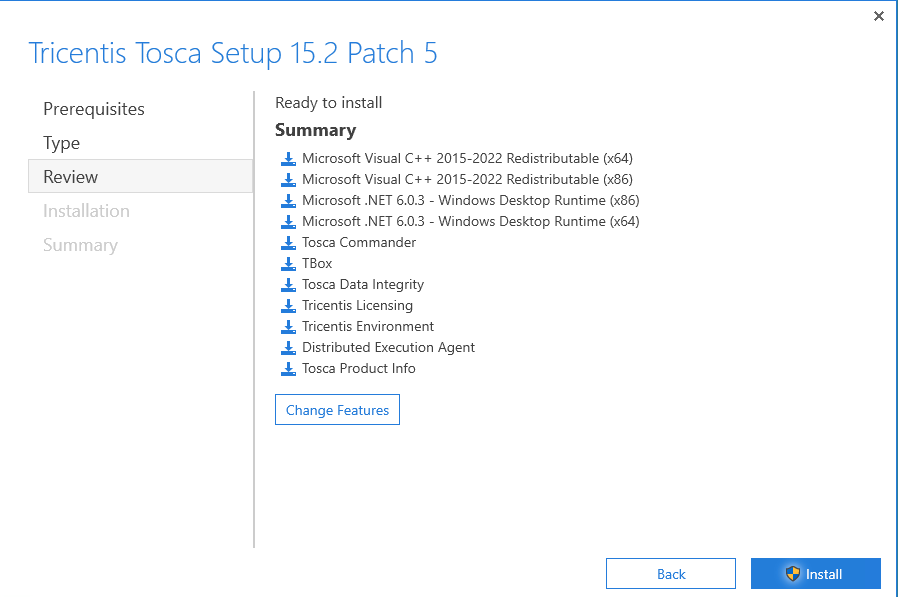898x597 pixels.
Task: Select the Review step in sidebar
Action: pos(71,177)
